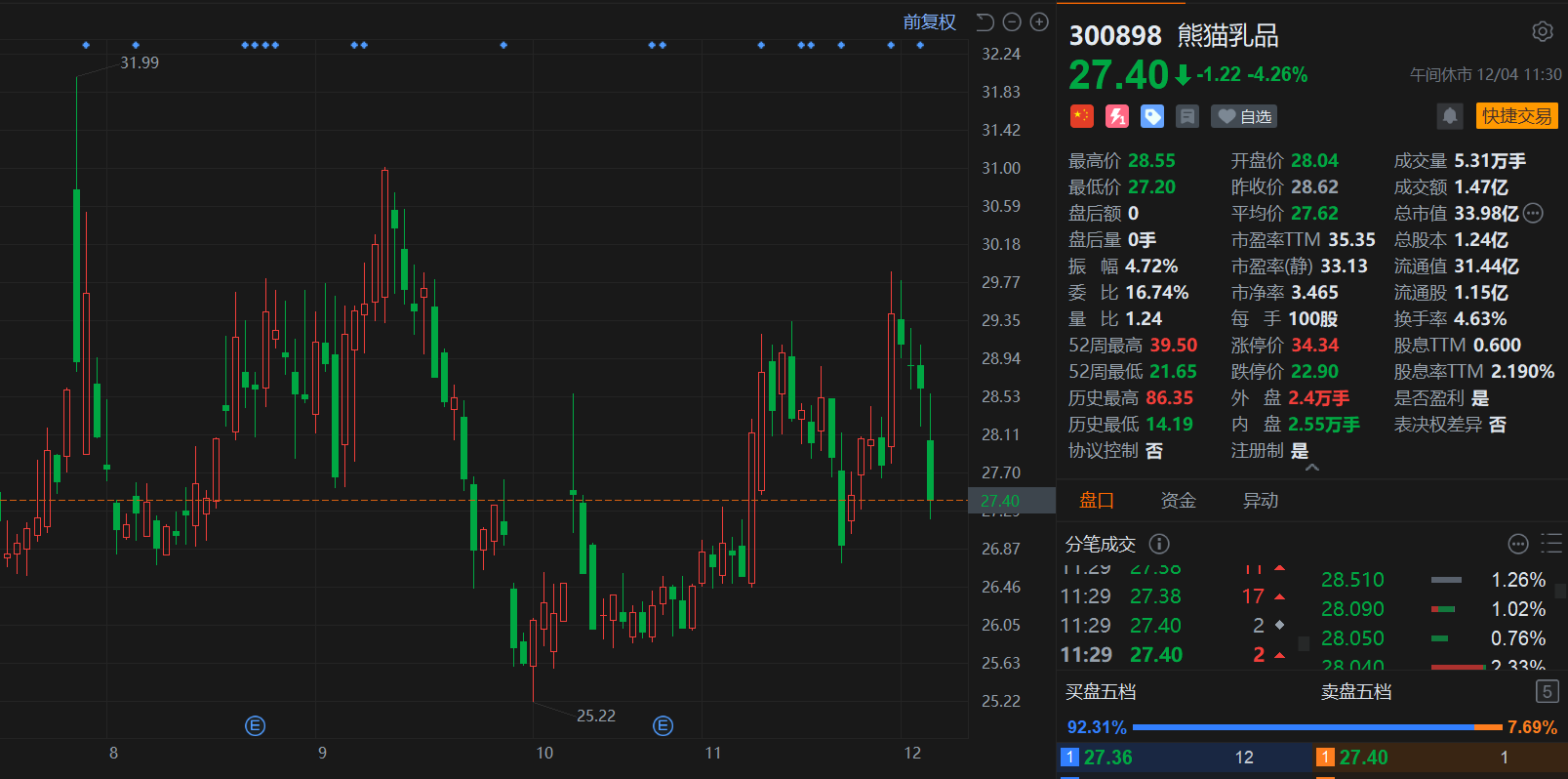Click the reset chart undo arrow icon
Viewport: 1568px width, 779px height.
[985, 22]
